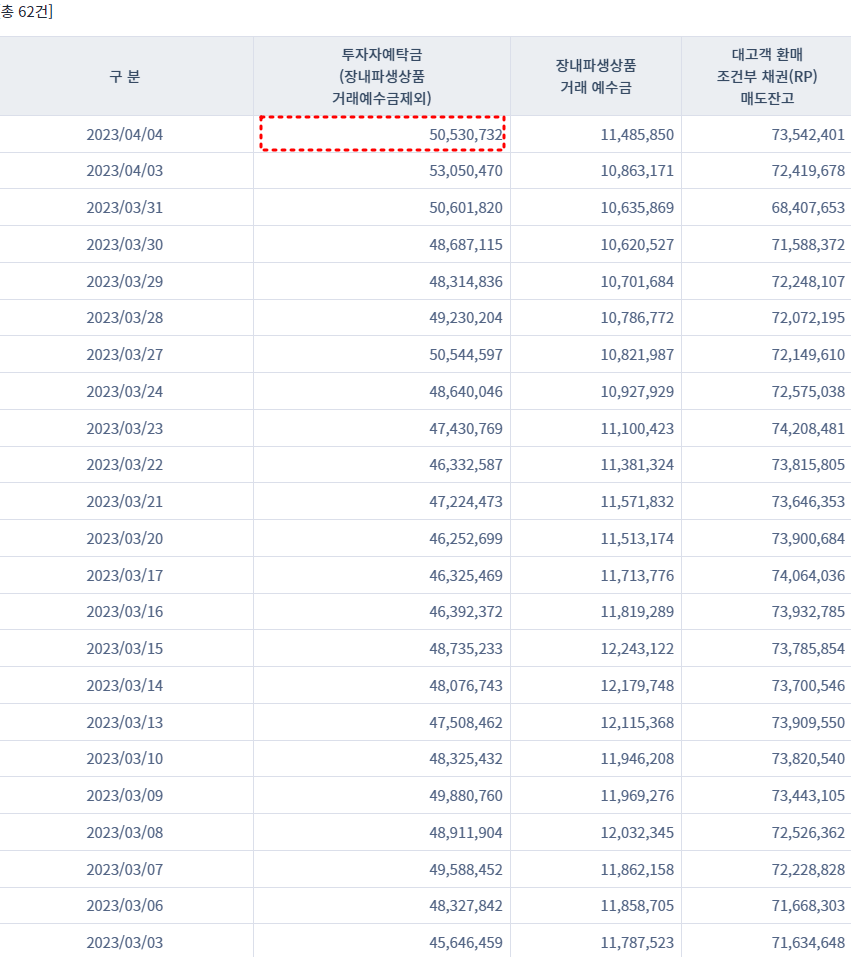Select the value 50,530,732

click(466, 134)
